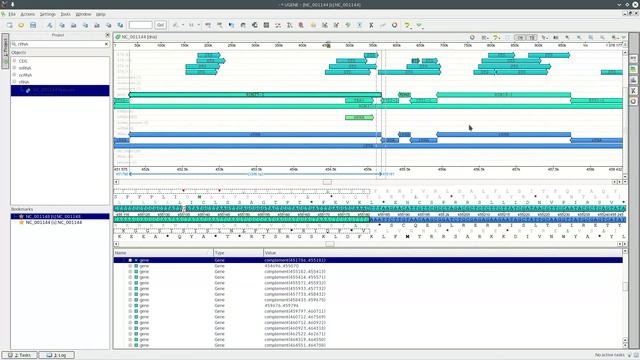Click the yellow Open file icon in main toolbar
Image resolution: width=640 pixels, height=360 pixels.
(21, 25)
